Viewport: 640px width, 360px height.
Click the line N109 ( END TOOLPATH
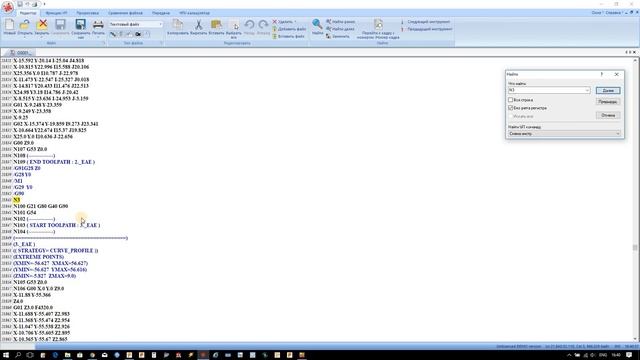click(54, 162)
